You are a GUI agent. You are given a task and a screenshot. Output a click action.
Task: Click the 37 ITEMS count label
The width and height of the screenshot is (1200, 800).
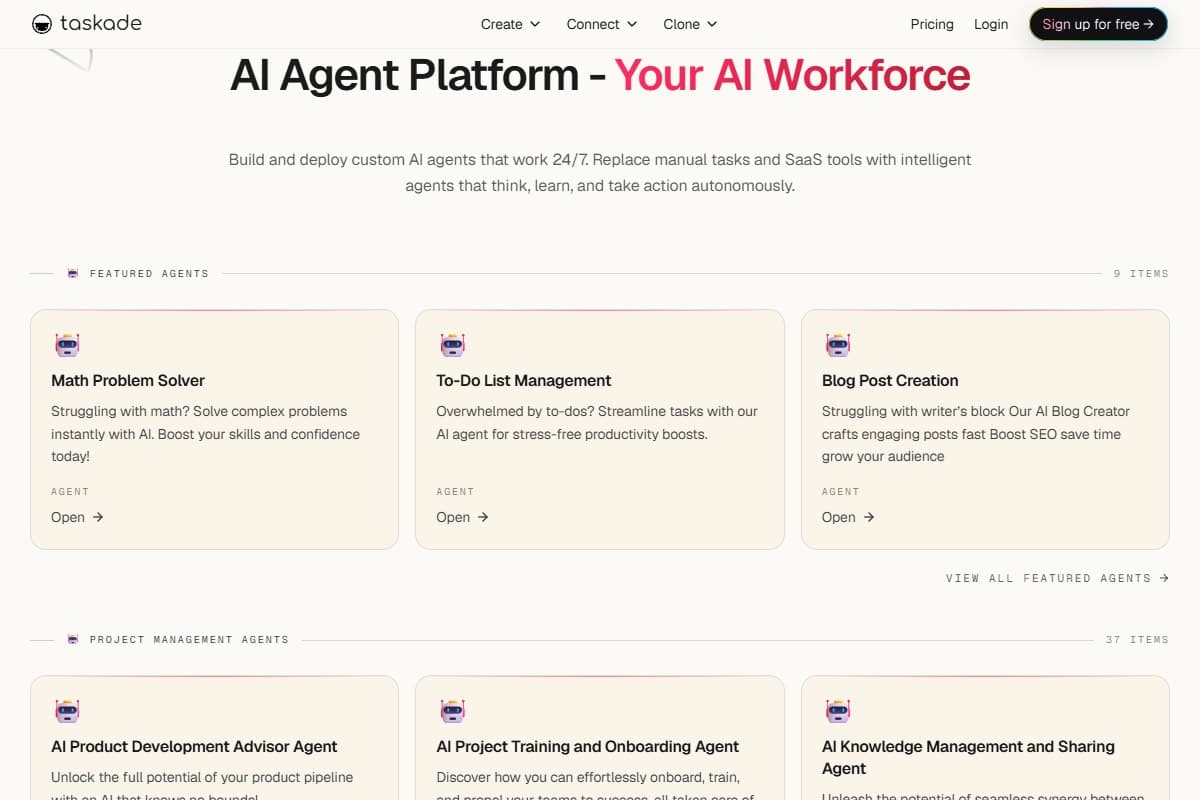coord(1137,639)
